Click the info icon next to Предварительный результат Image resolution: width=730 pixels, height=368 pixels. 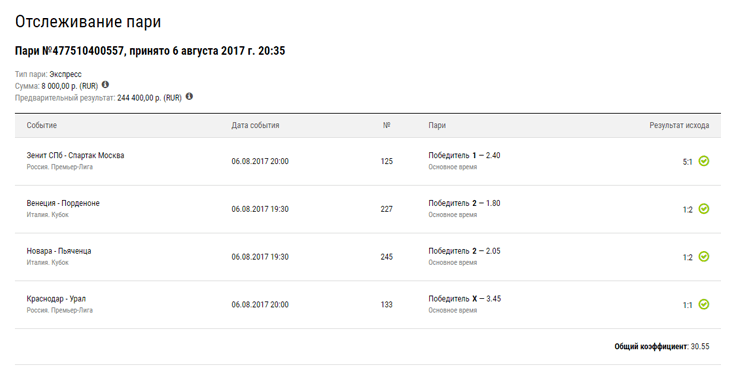(189, 97)
